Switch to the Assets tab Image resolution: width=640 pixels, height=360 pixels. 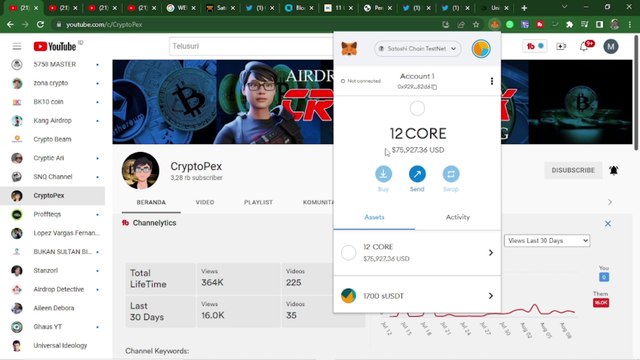[x=374, y=217]
